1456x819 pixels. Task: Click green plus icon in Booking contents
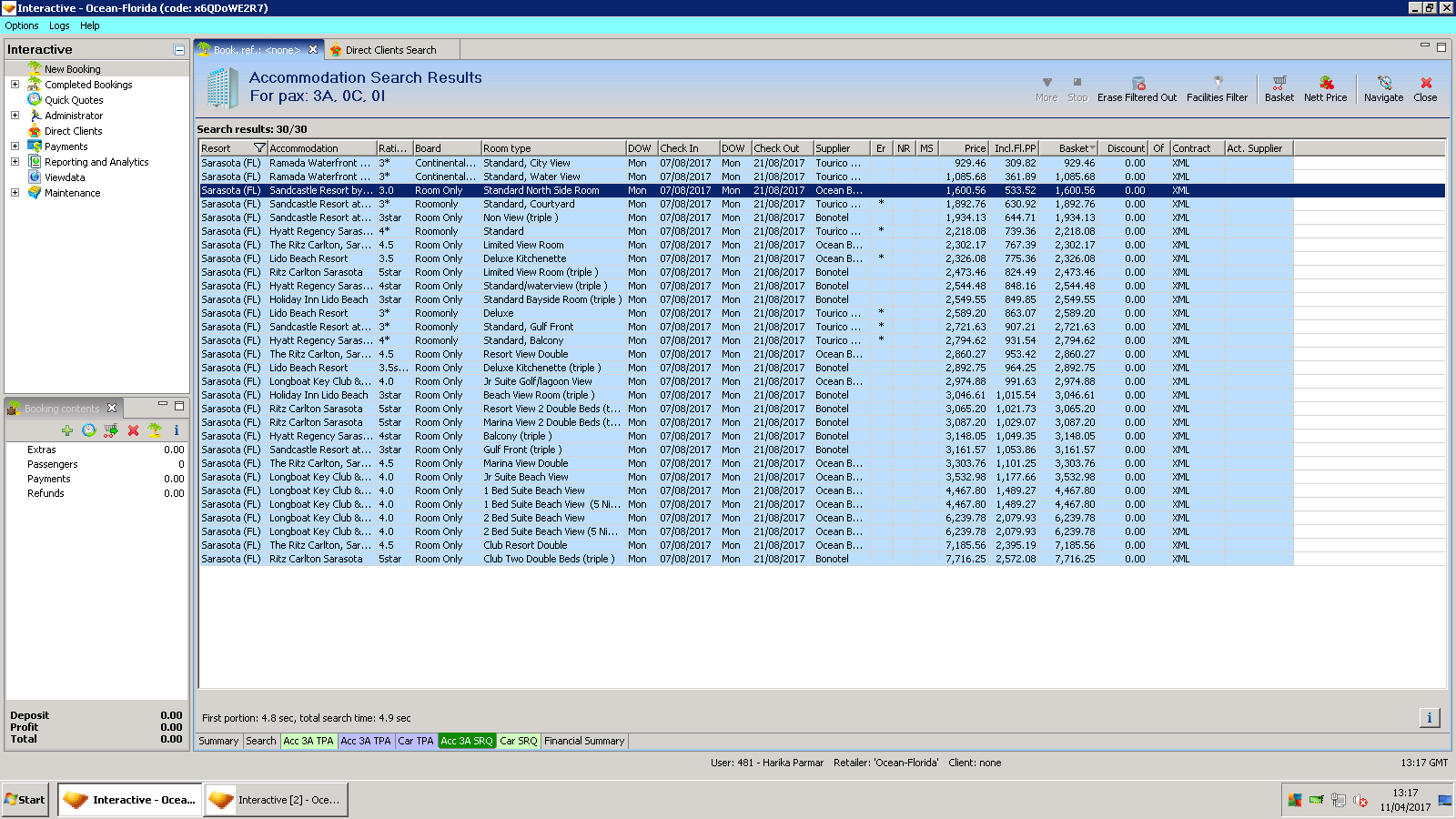67,430
